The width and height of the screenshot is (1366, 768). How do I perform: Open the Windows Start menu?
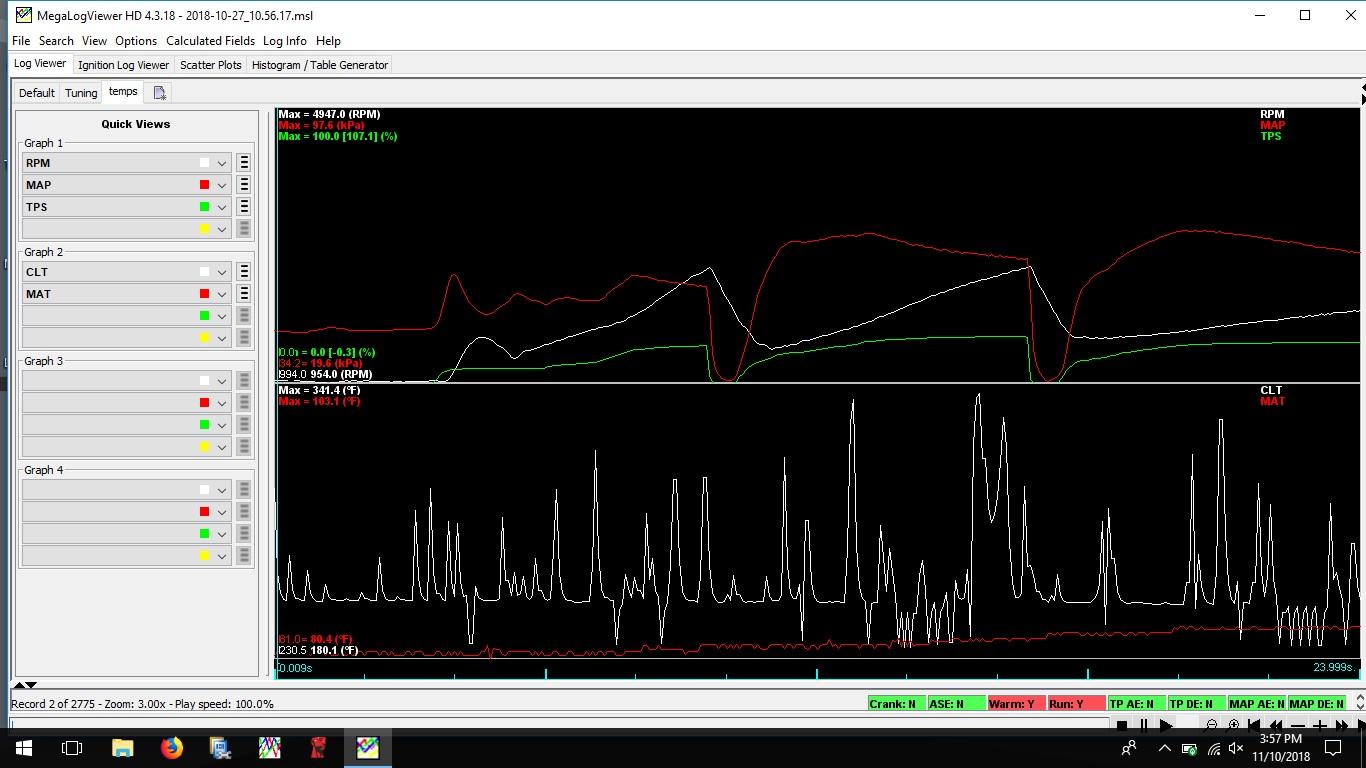(x=23, y=747)
